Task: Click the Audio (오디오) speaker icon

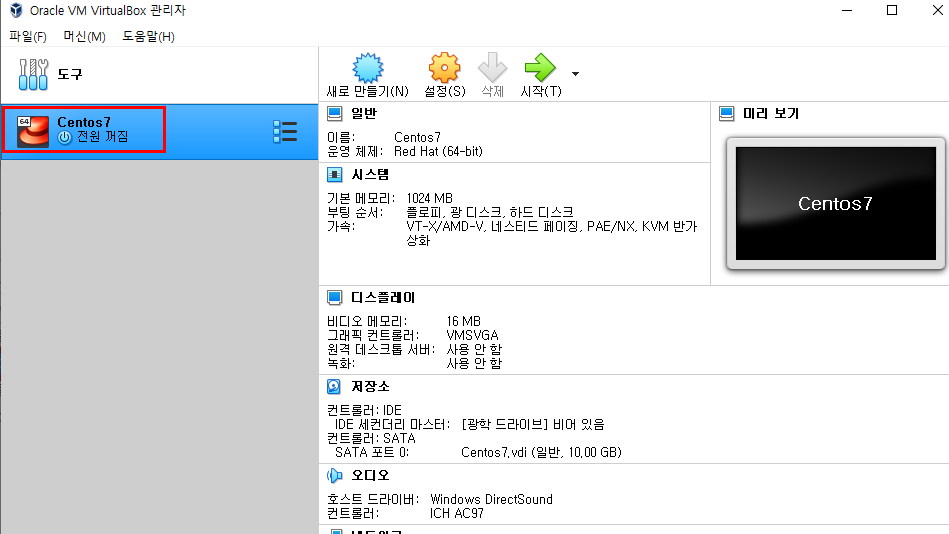Action: (x=335, y=476)
